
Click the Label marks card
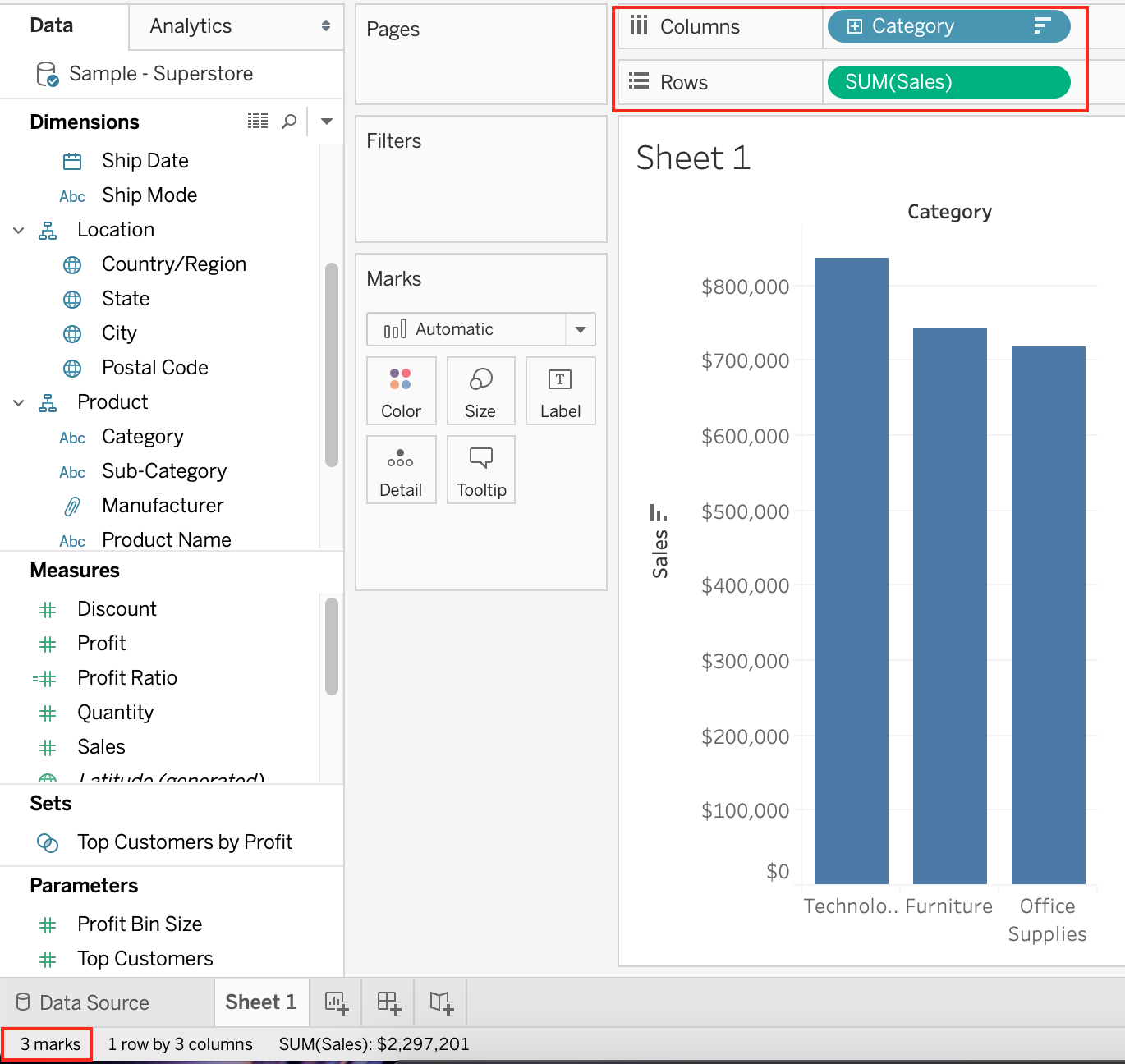(560, 391)
